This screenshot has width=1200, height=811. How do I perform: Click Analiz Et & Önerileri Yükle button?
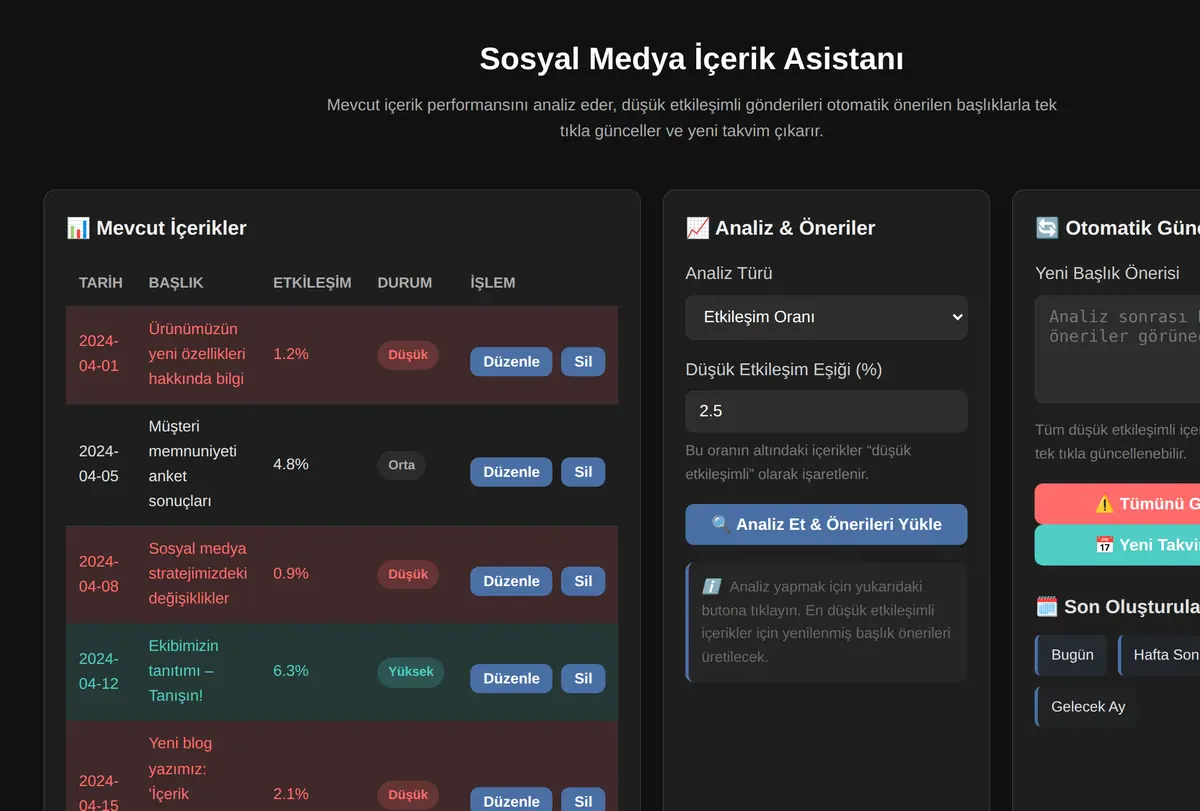click(826, 524)
